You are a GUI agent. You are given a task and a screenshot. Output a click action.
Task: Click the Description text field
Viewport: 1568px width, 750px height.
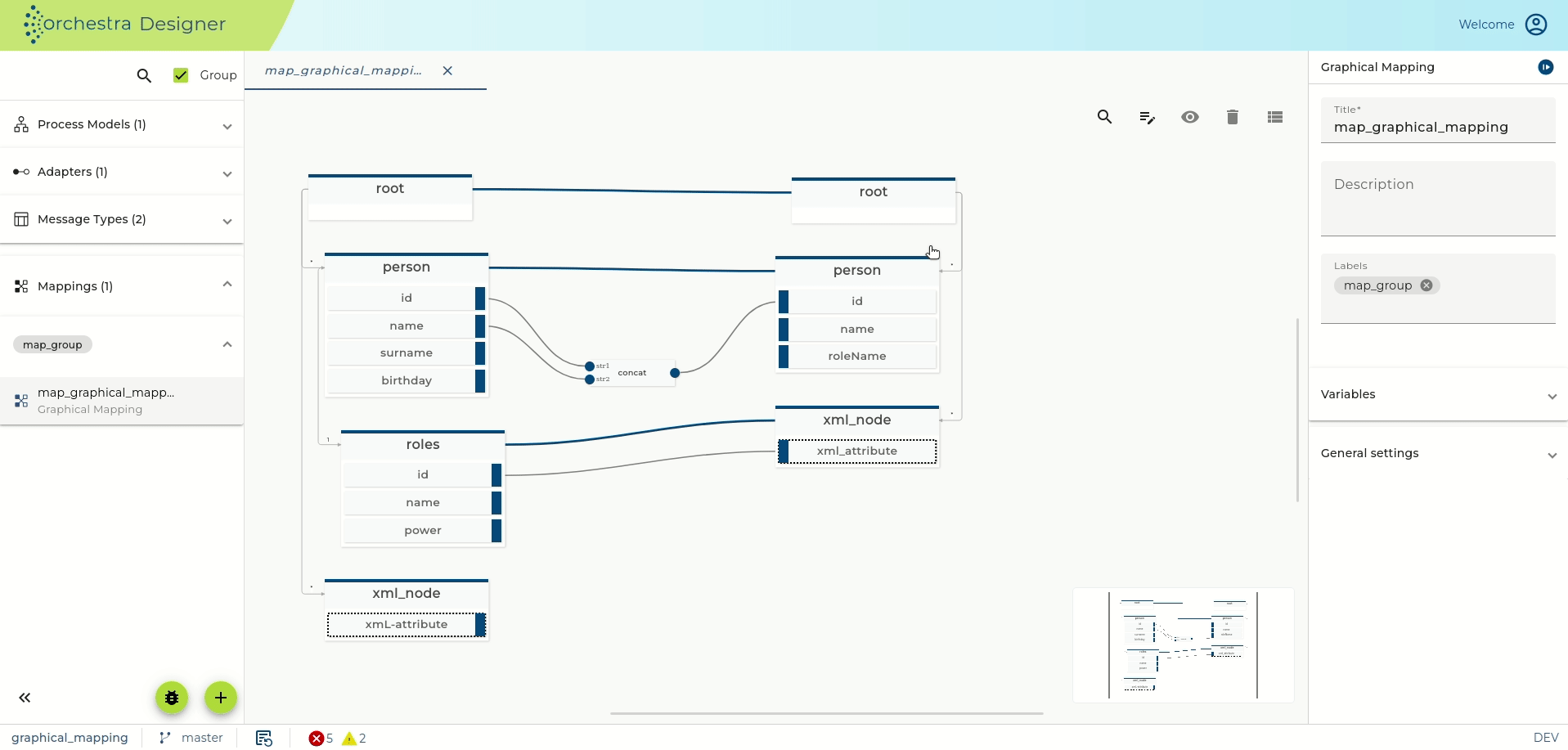(x=1438, y=199)
